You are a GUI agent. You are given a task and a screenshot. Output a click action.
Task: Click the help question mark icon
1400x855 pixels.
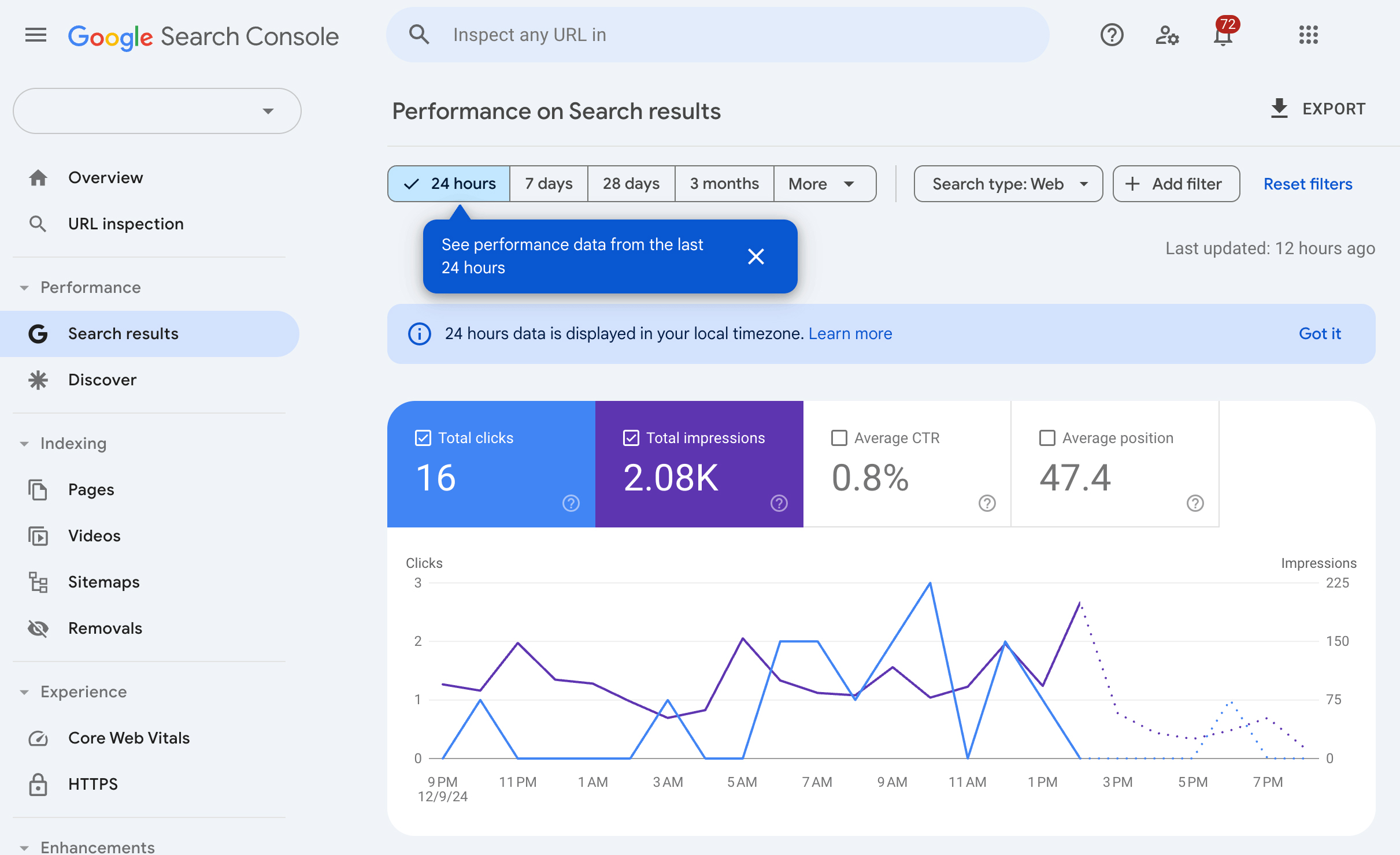click(x=1111, y=35)
